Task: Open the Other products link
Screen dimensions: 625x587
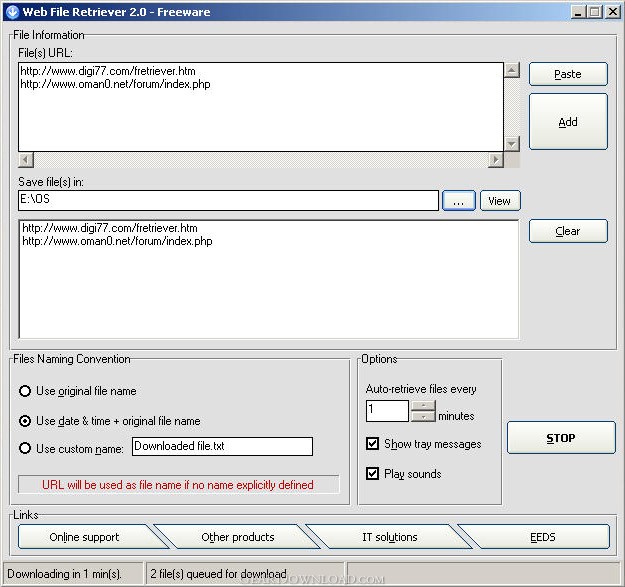Action: (238, 537)
